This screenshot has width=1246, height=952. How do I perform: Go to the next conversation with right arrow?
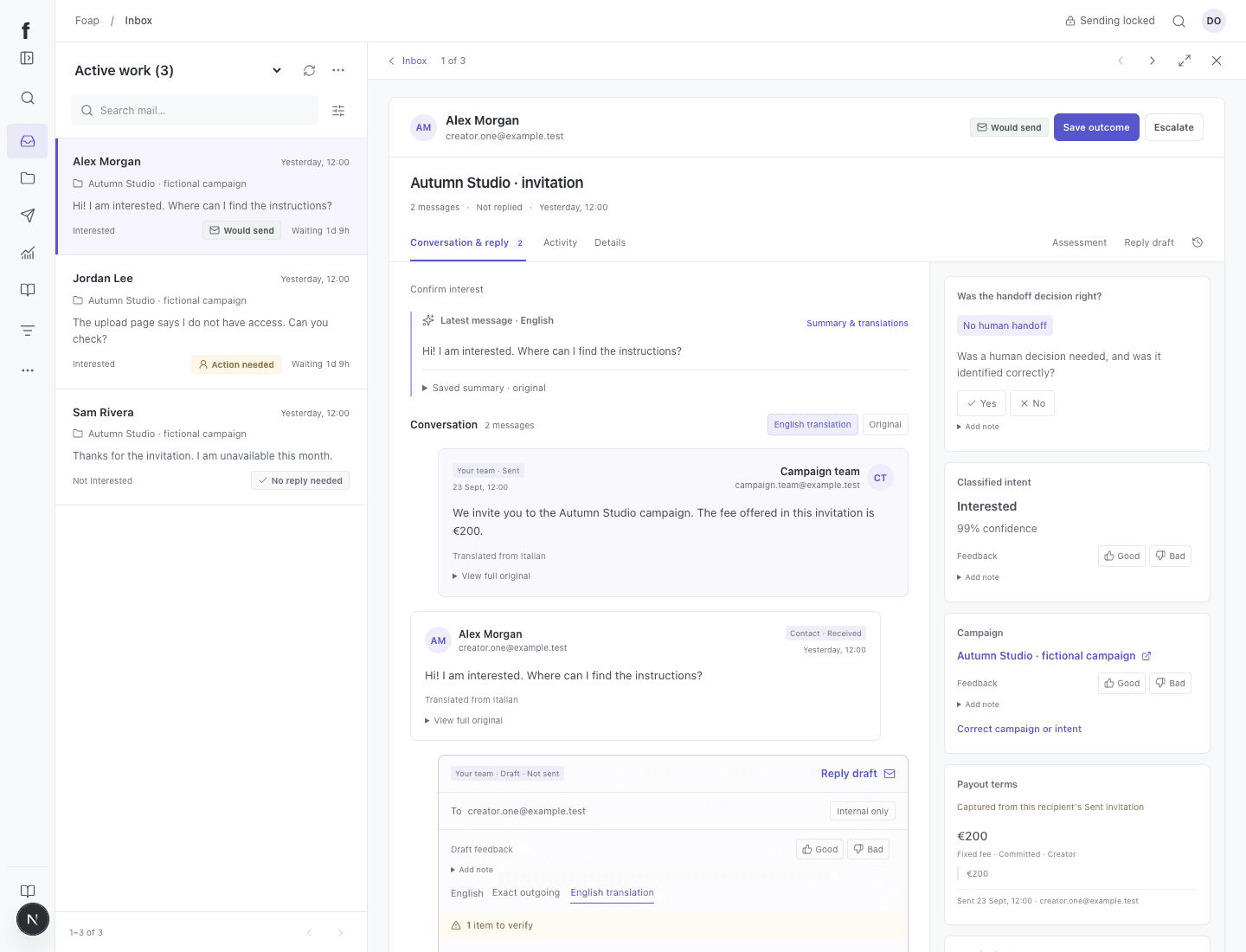pyautogui.click(x=1153, y=61)
